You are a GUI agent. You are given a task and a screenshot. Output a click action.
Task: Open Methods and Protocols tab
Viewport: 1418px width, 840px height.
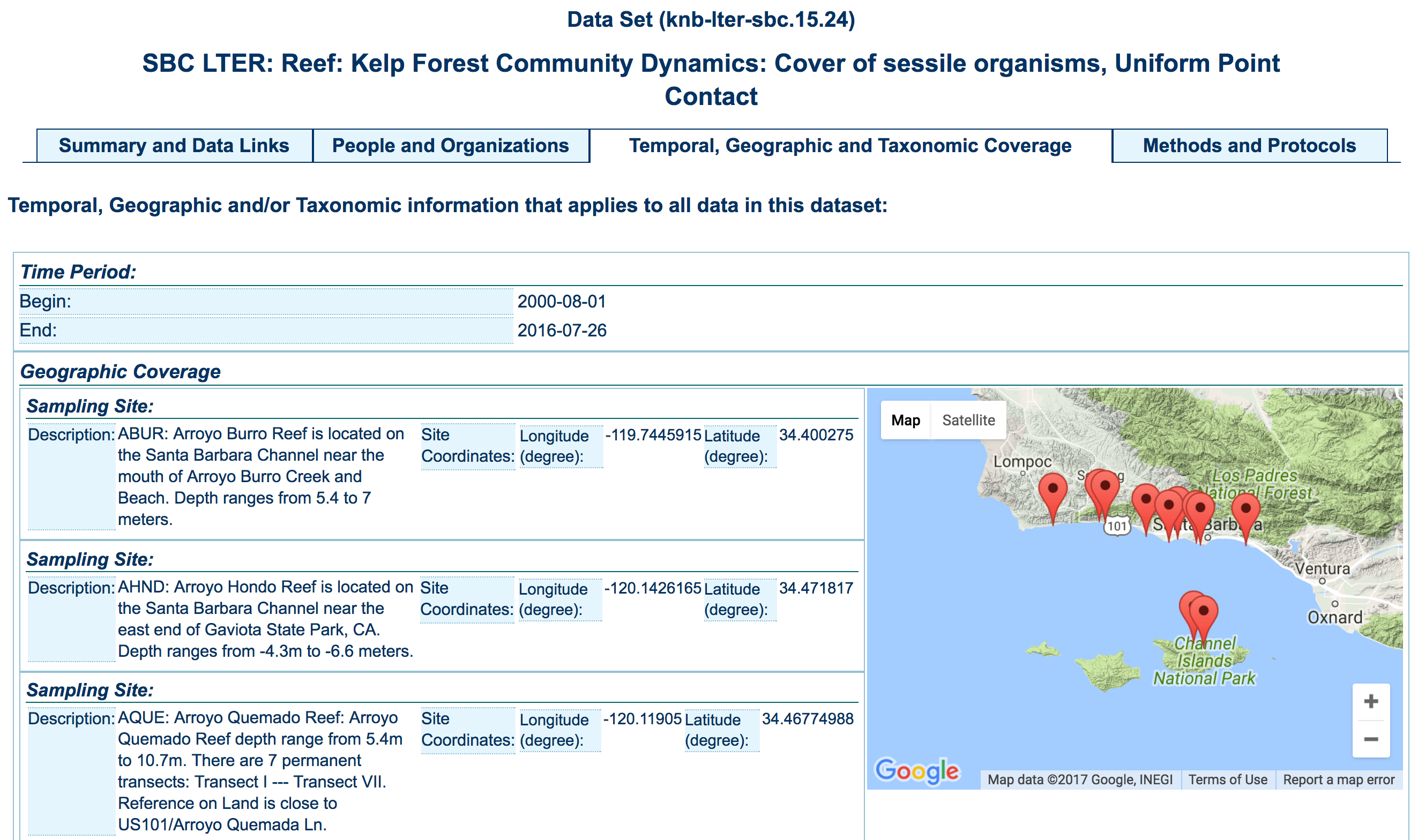click(1249, 146)
